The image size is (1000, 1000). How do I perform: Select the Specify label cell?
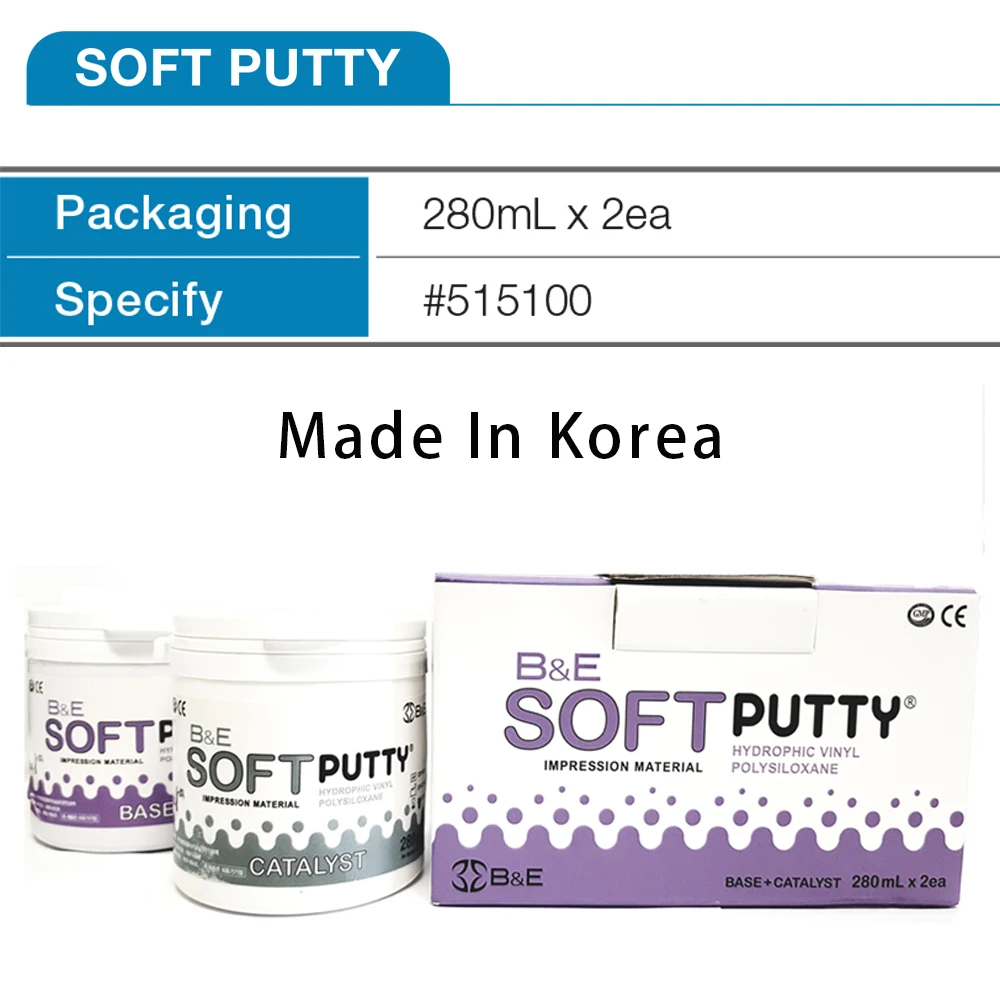coord(184,298)
